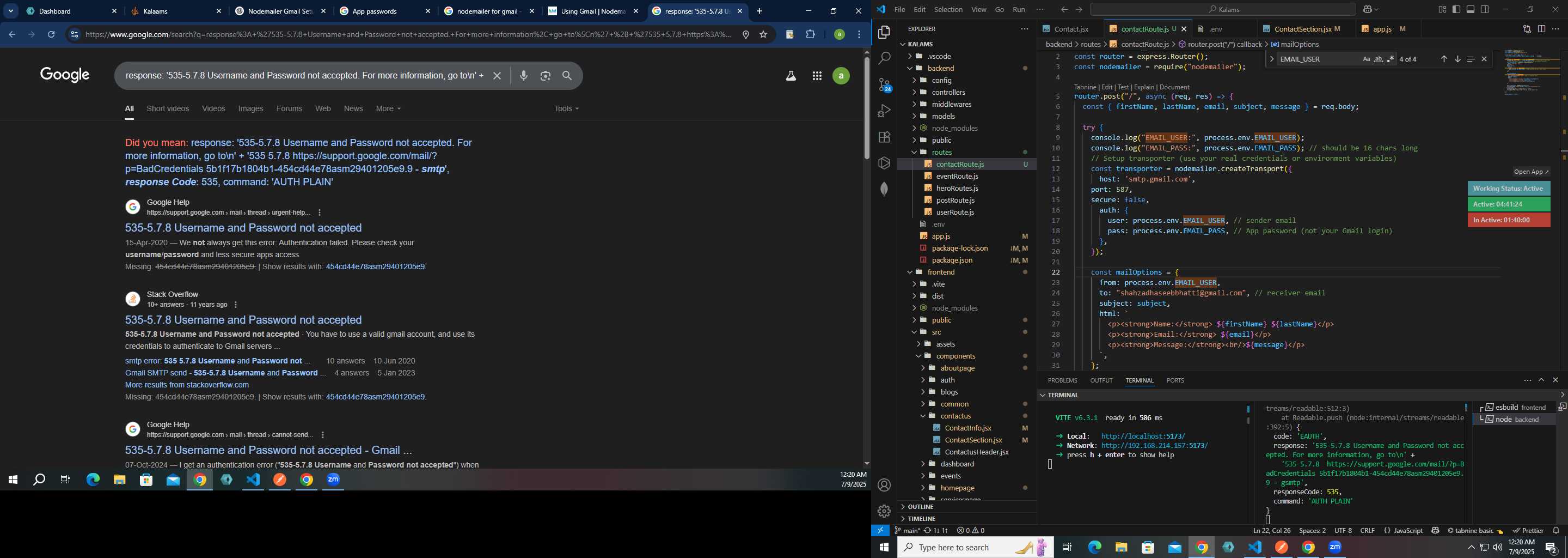Click main branch in status bar
Viewport: 1568px width, 558px height.
[x=907, y=531]
